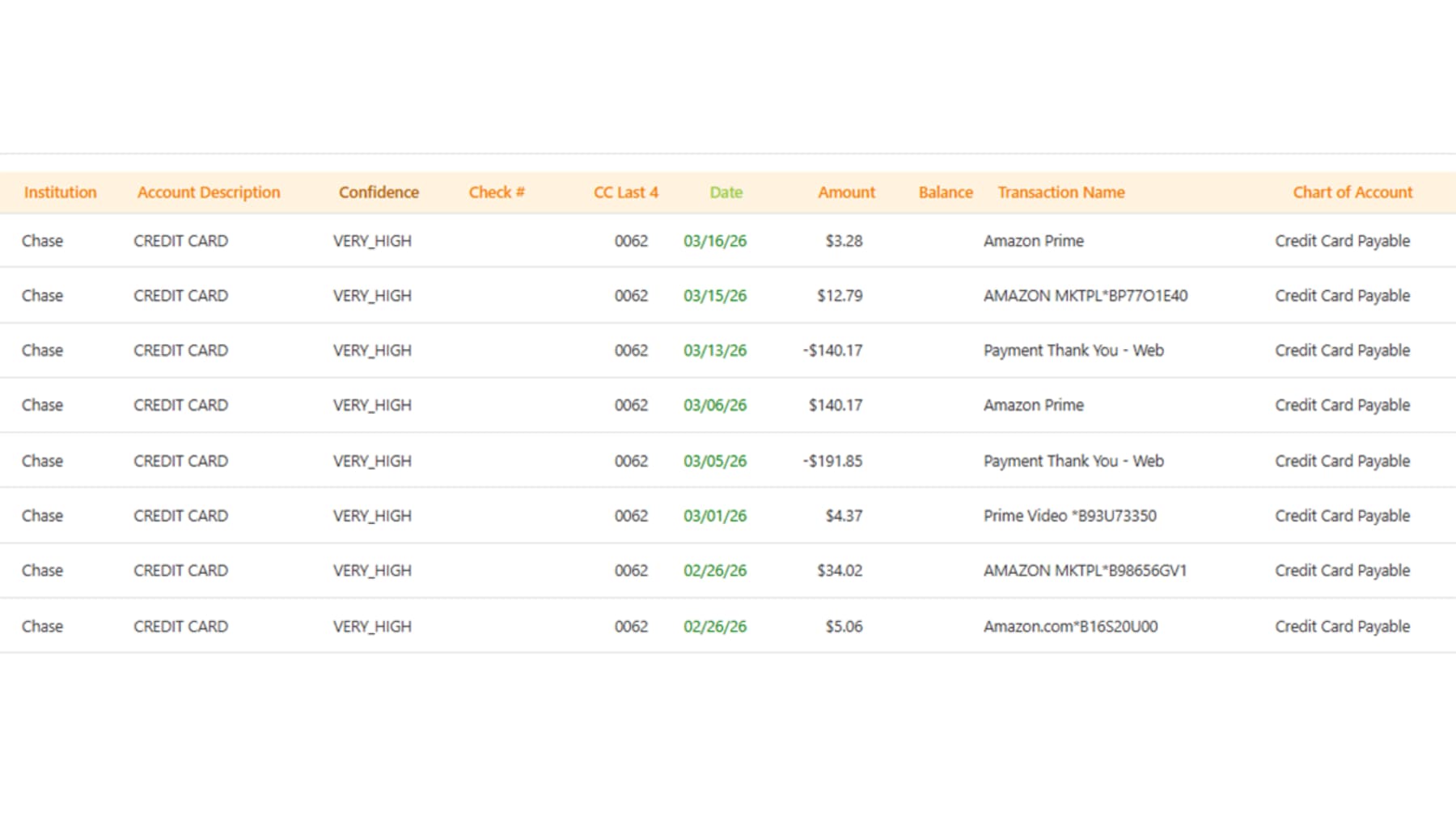The image size is (1456, 819).
Task: Click the Amount column header
Action: [x=846, y=192]
